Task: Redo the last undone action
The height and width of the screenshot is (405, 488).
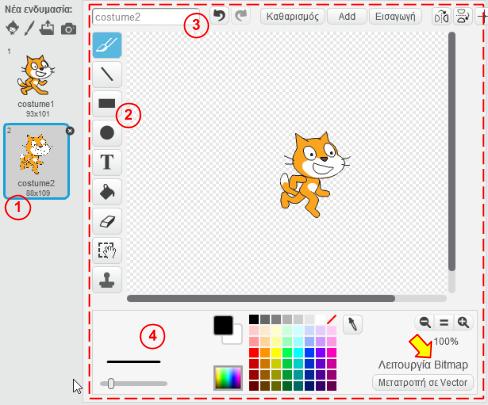Action: pyautogui.click(x=241, y=16)
